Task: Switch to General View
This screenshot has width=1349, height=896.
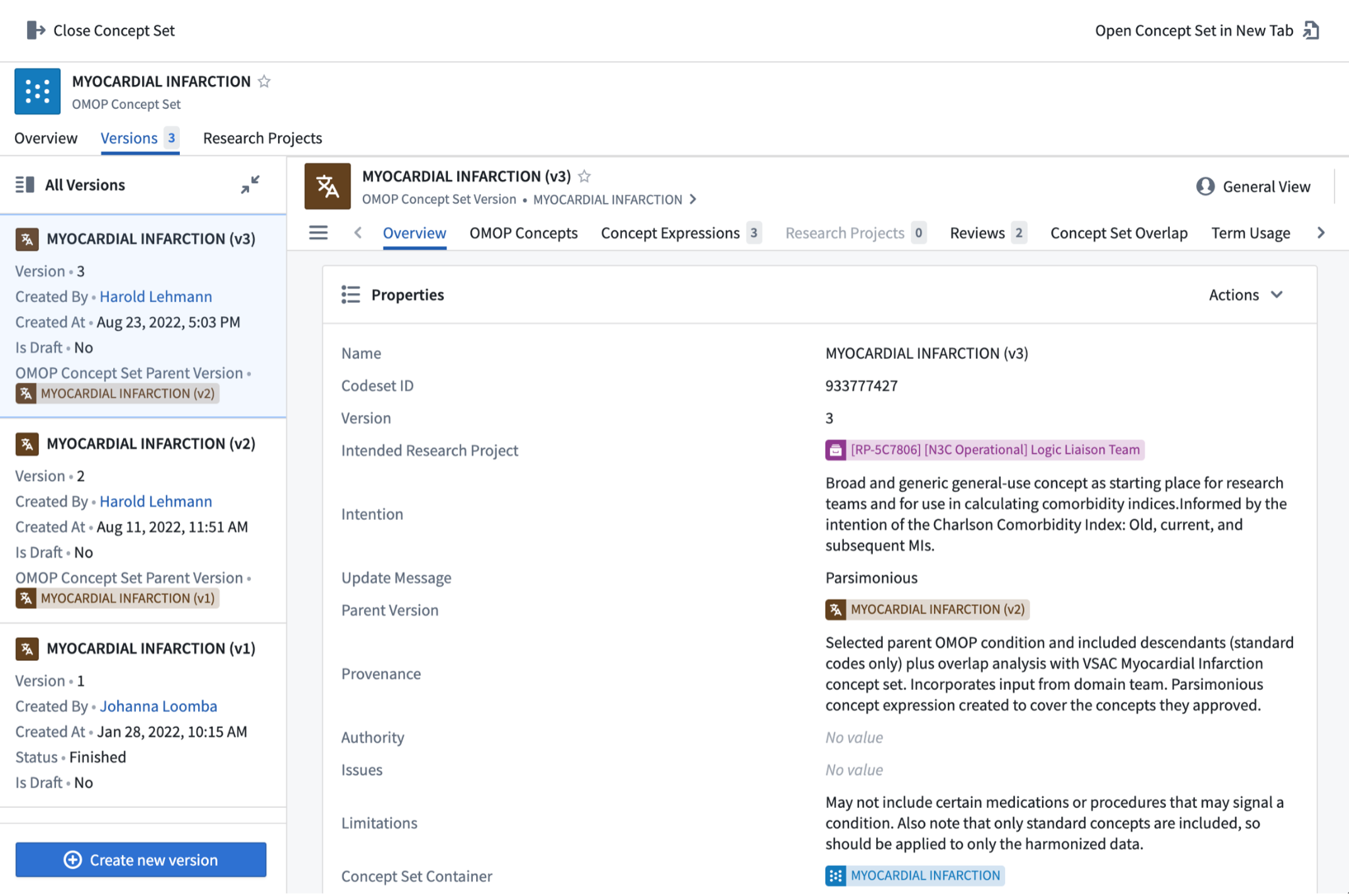Action: [1253, 187]
